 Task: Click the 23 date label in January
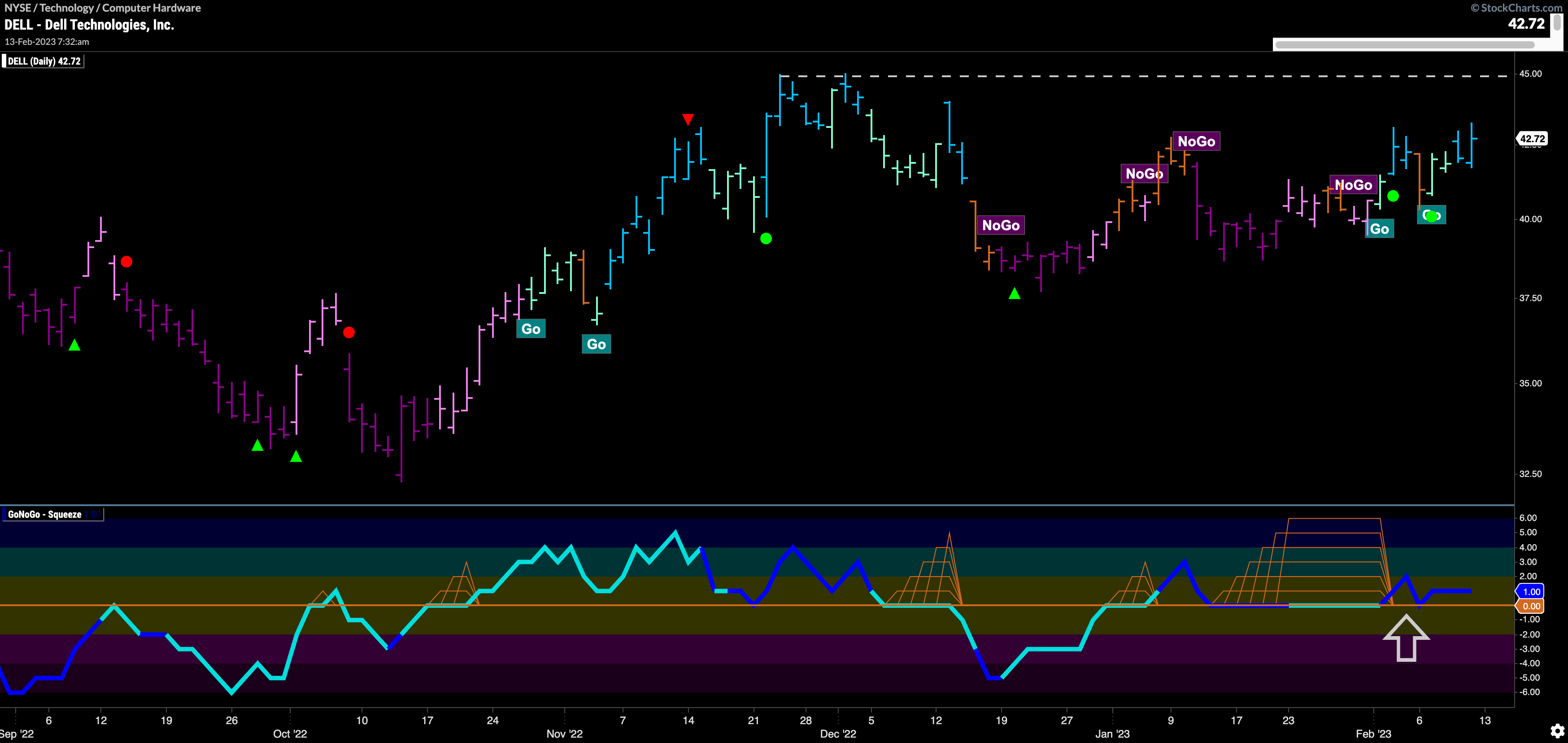[x=1288, y=721]
